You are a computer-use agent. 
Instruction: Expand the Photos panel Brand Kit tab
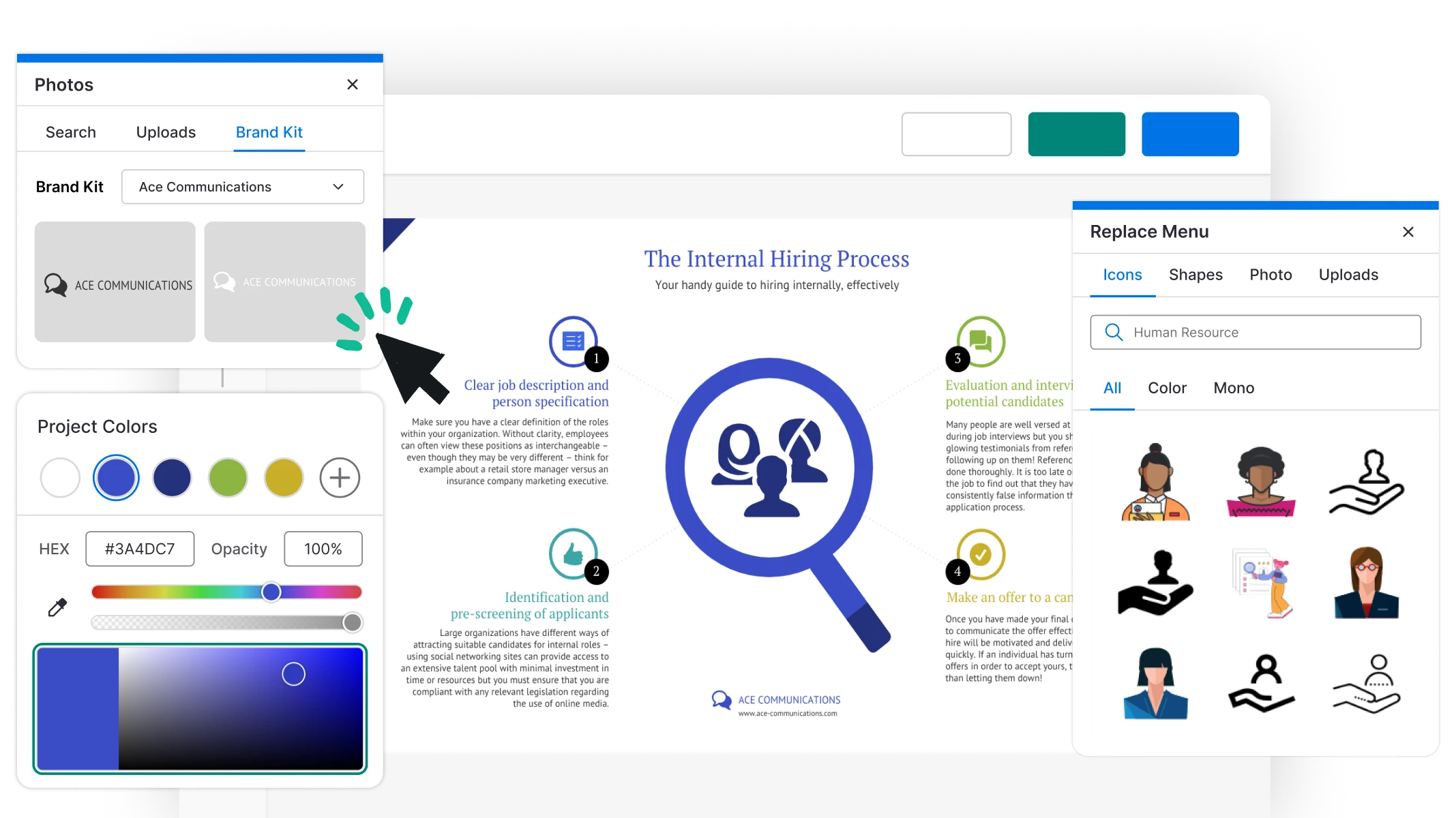pos(269,131)
